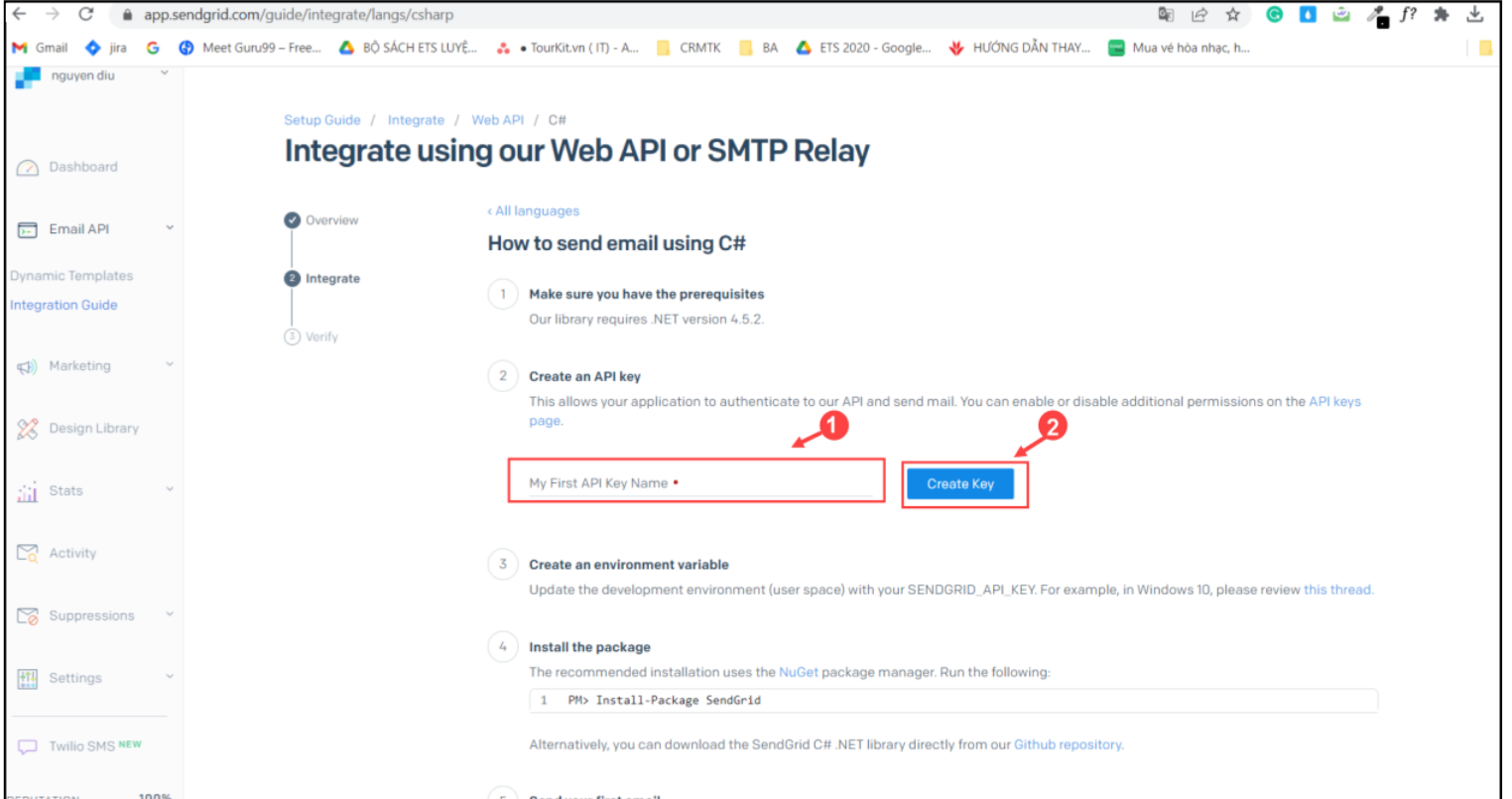
Task: Open Dashboard in sidebar
Action: (83, 167)
